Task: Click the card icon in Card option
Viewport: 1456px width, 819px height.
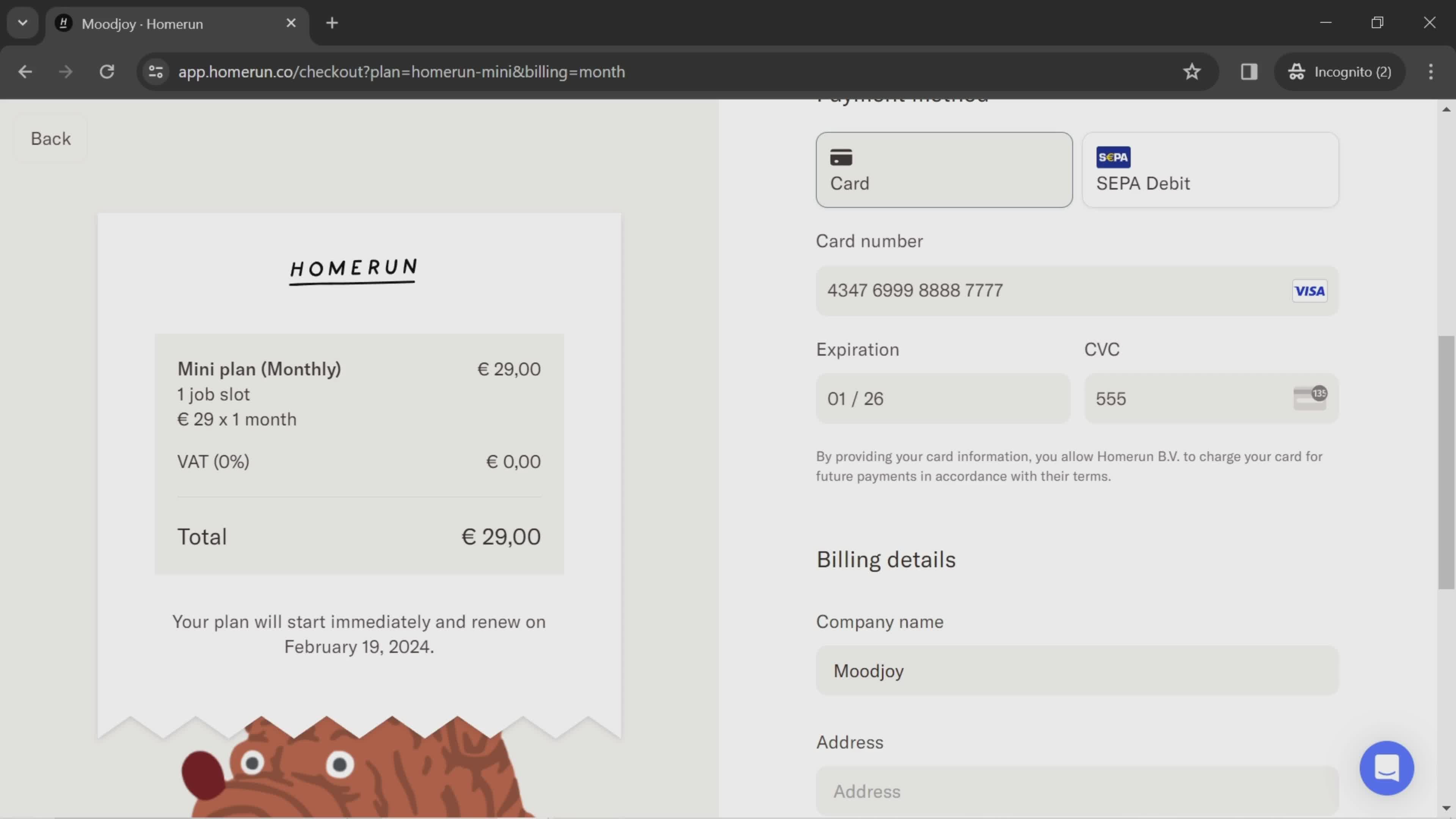Action: [x=841, y=157]
